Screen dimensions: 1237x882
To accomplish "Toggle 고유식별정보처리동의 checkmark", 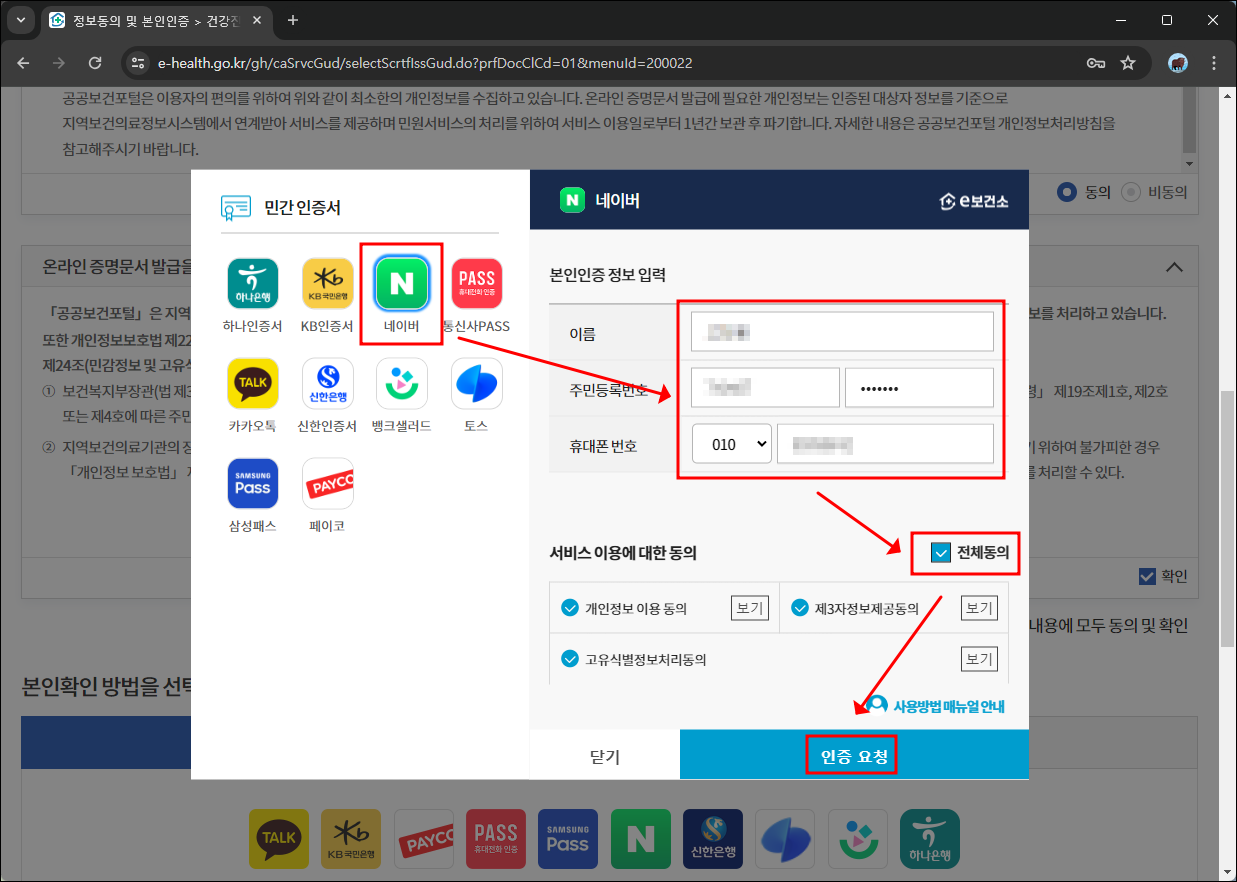I will coord(570,659).
